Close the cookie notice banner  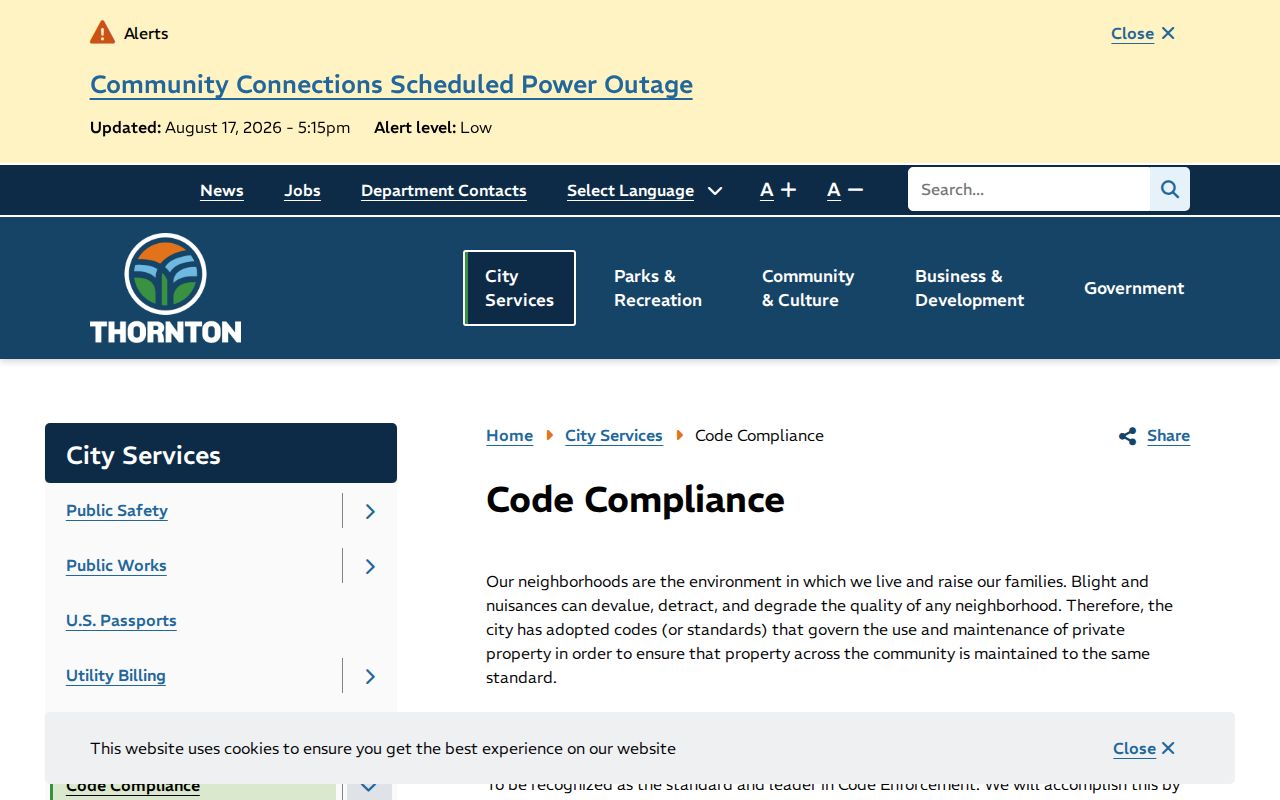click(1144, 748)
